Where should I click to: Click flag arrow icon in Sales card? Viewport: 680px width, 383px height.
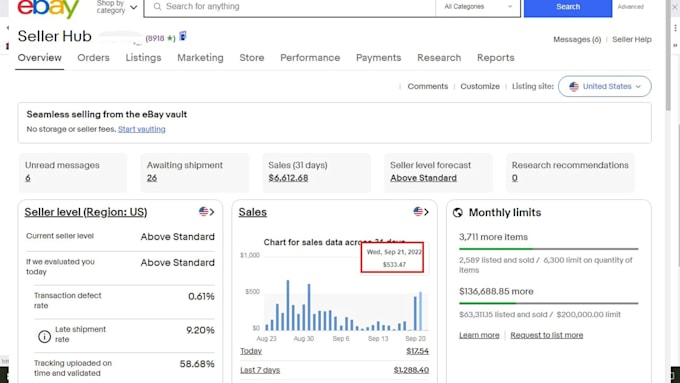(x=421, y=212)
